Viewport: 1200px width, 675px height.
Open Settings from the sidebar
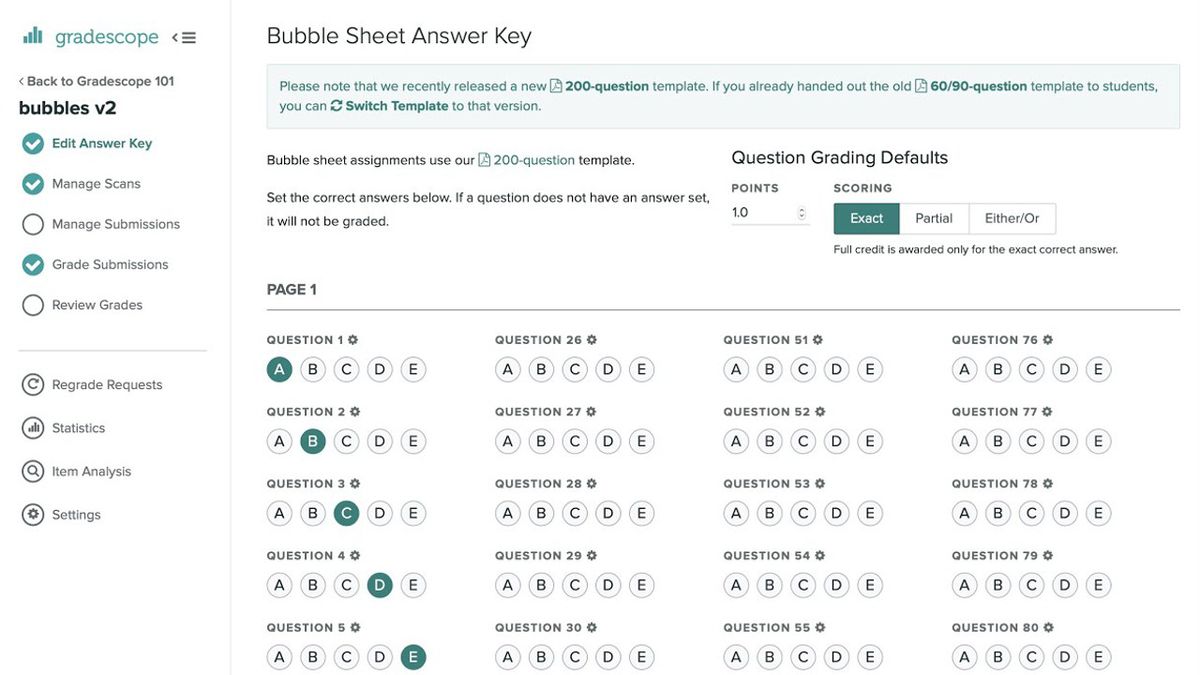click(76, 514)
